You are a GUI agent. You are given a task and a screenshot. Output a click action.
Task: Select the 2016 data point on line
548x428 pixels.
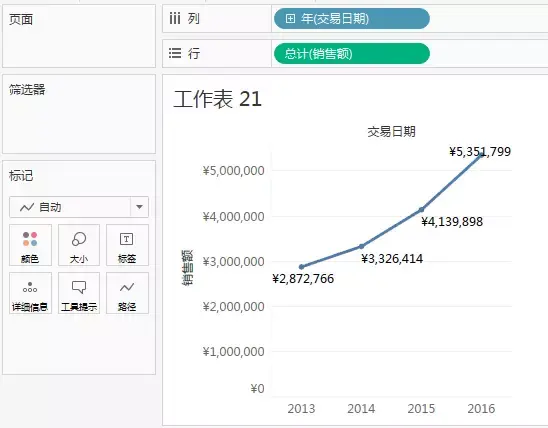pos(482,154)
